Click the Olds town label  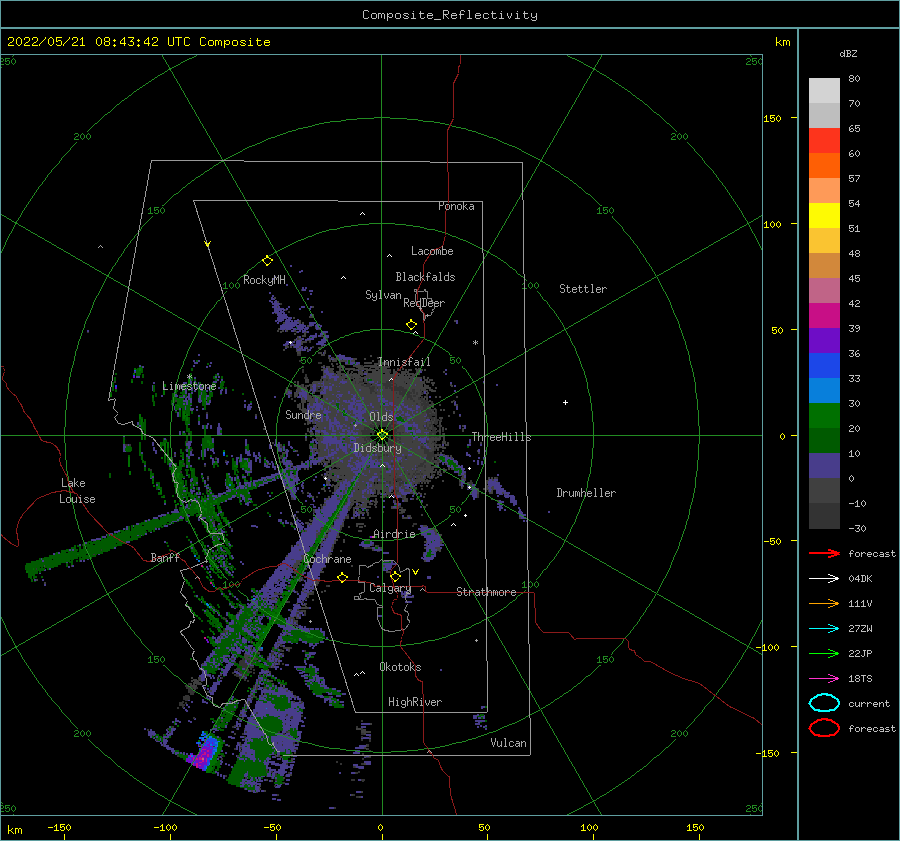pos(381,417)
